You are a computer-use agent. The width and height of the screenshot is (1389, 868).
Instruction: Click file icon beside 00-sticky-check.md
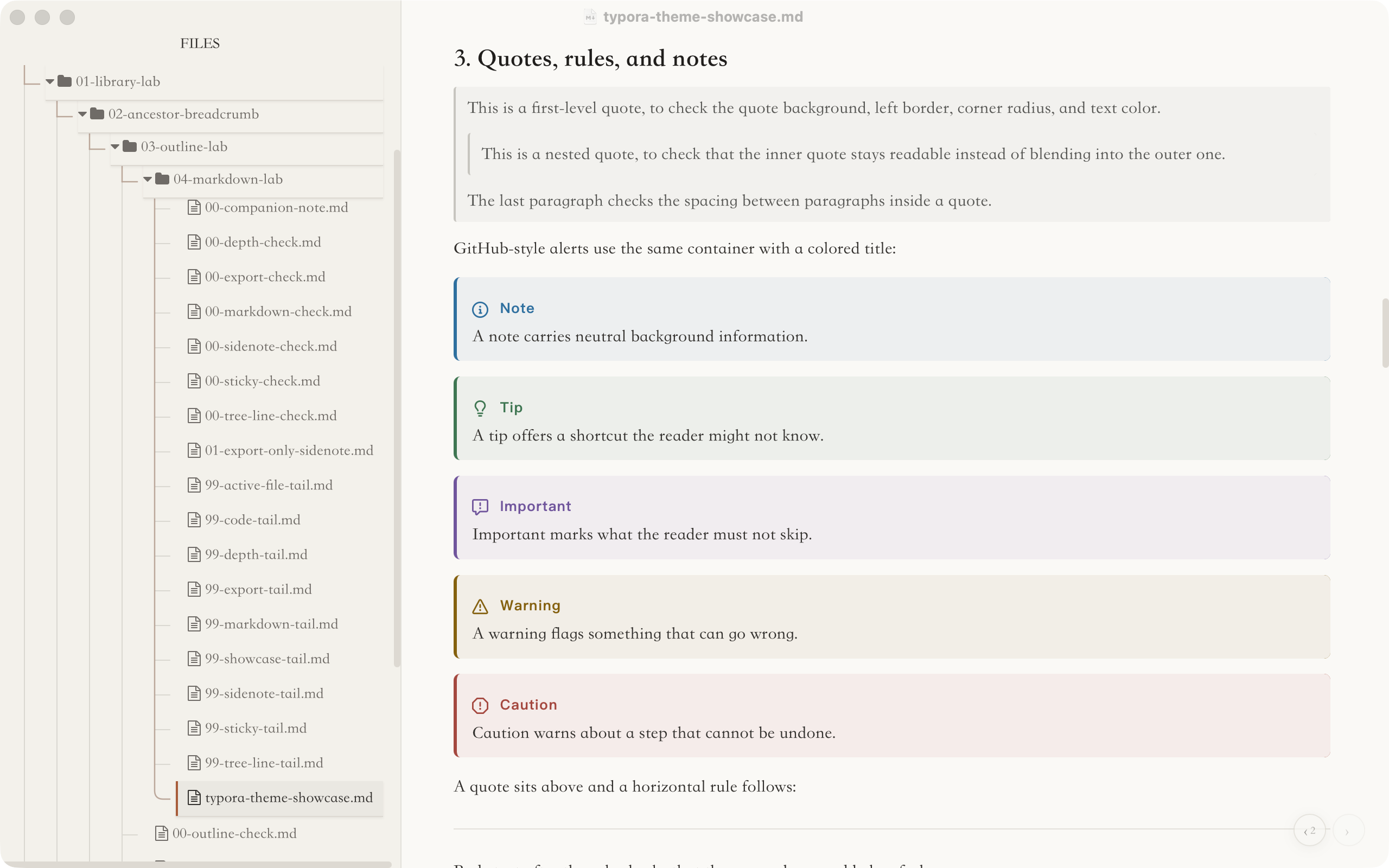[194, 381]
